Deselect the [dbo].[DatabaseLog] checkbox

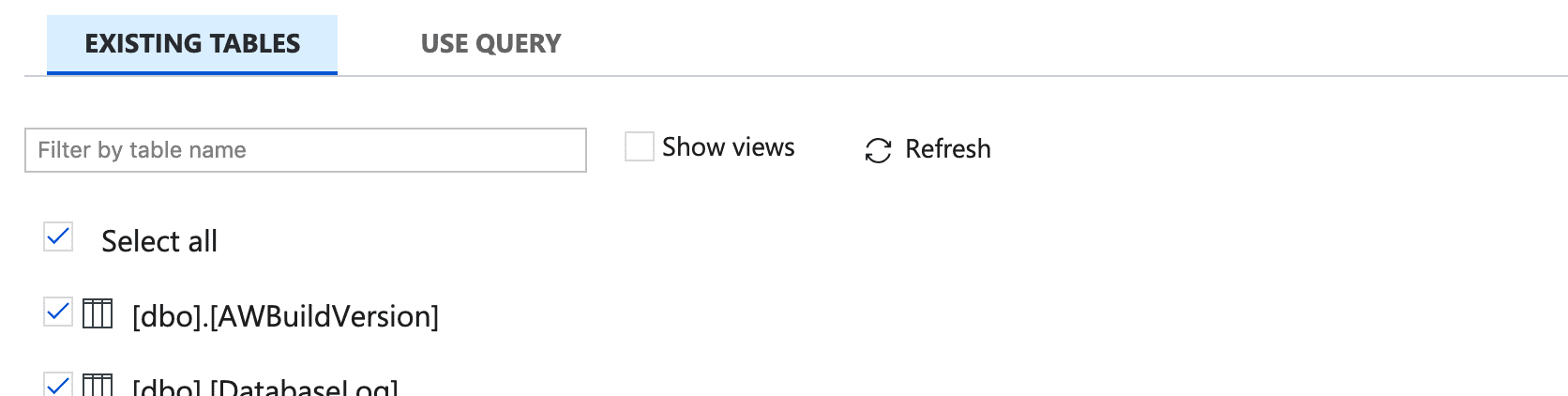click(58, 384)
